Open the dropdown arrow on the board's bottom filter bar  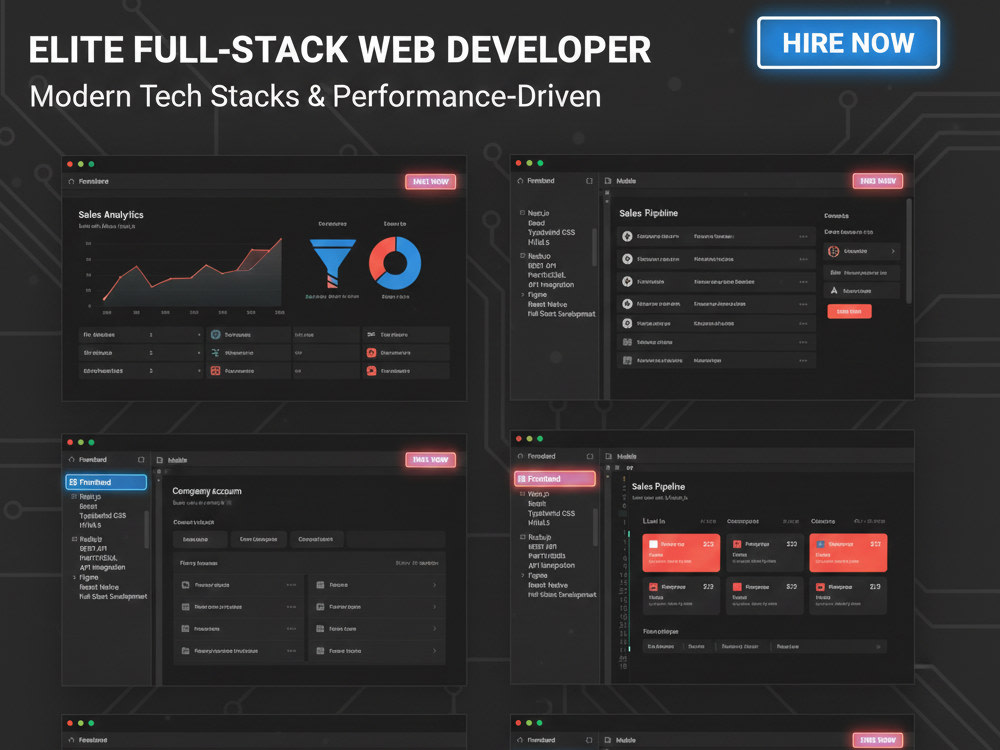[878, 647]
